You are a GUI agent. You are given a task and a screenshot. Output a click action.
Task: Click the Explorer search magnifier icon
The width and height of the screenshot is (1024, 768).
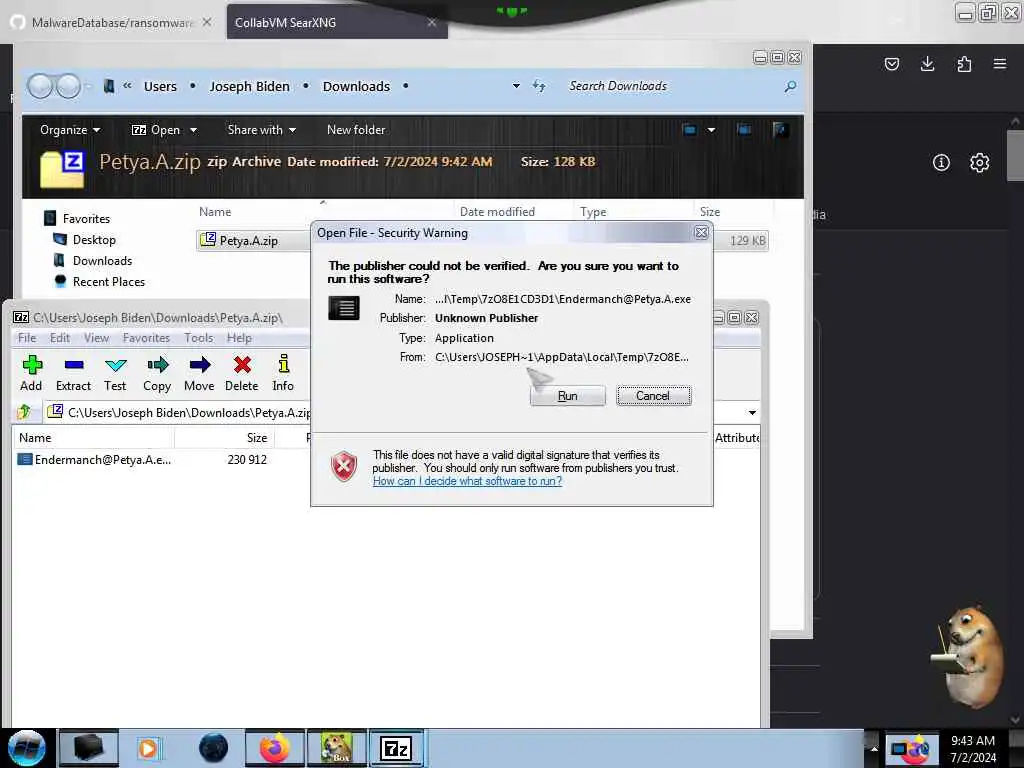tap(790, 86)
